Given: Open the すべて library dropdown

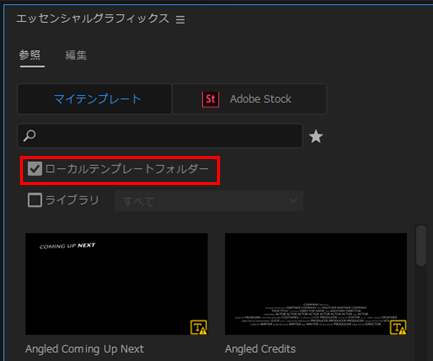Looking at the screenshot, I should [209, 201].
